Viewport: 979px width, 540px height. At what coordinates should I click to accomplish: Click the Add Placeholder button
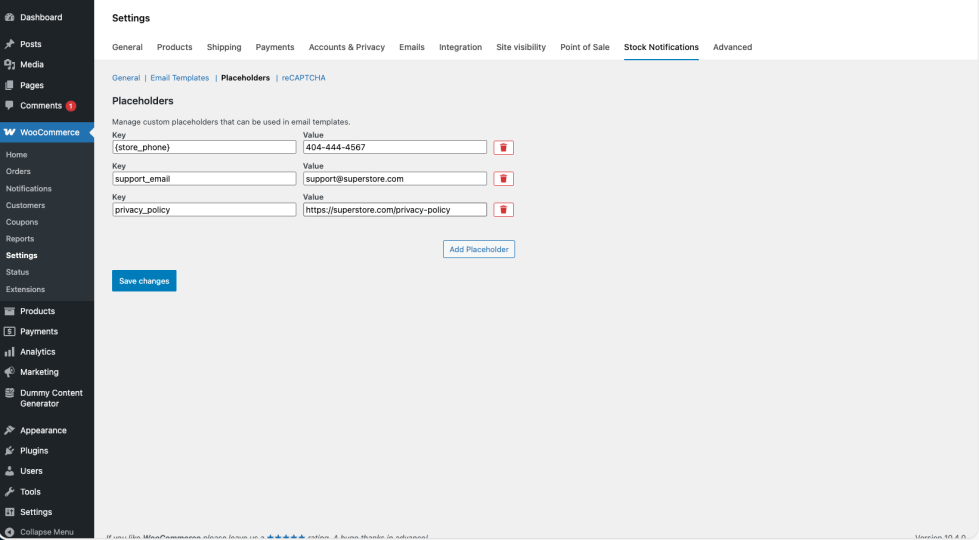tap(479, 249)
